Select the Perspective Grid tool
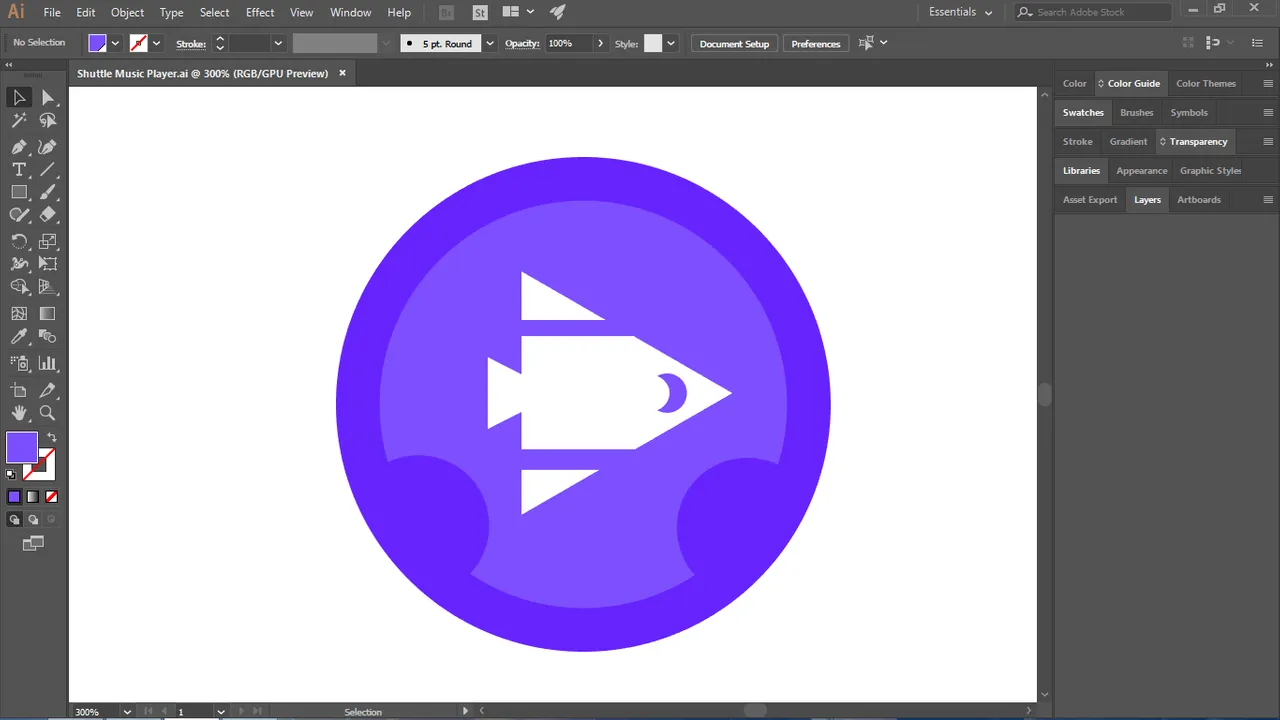Image resolution: width=1280 pixels, height=720 pixels. pyautogui.click(x=47, y=287)
